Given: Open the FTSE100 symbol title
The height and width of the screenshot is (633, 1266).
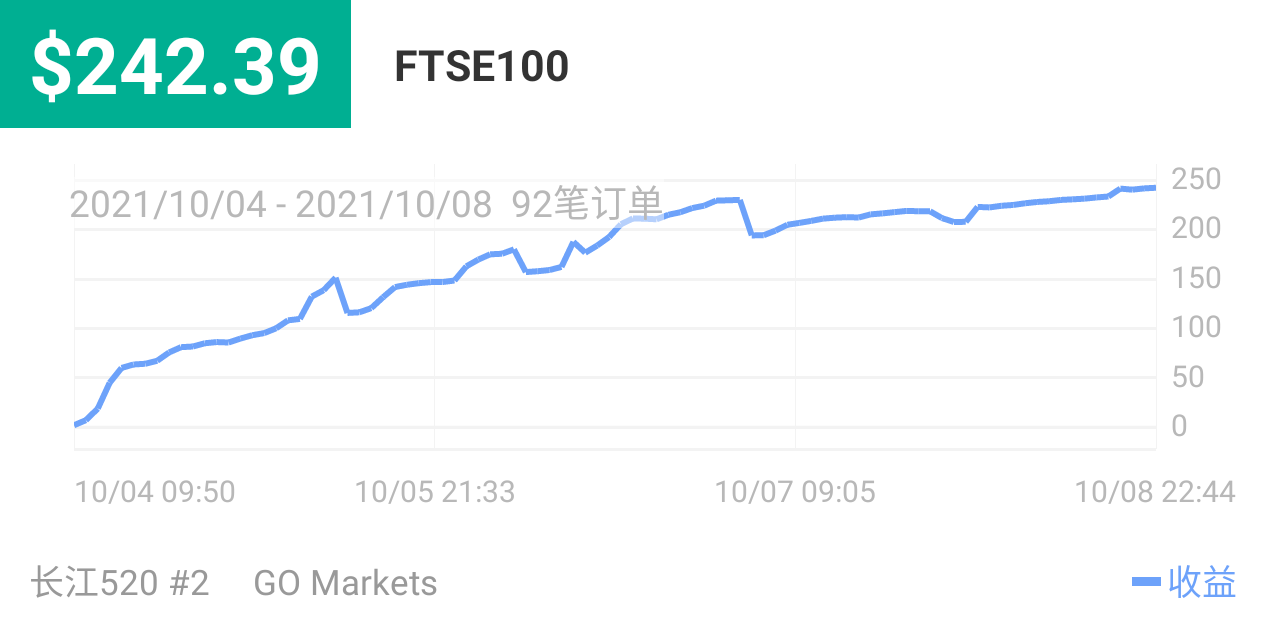Looking at the screenshot, I should coord(481,67).
